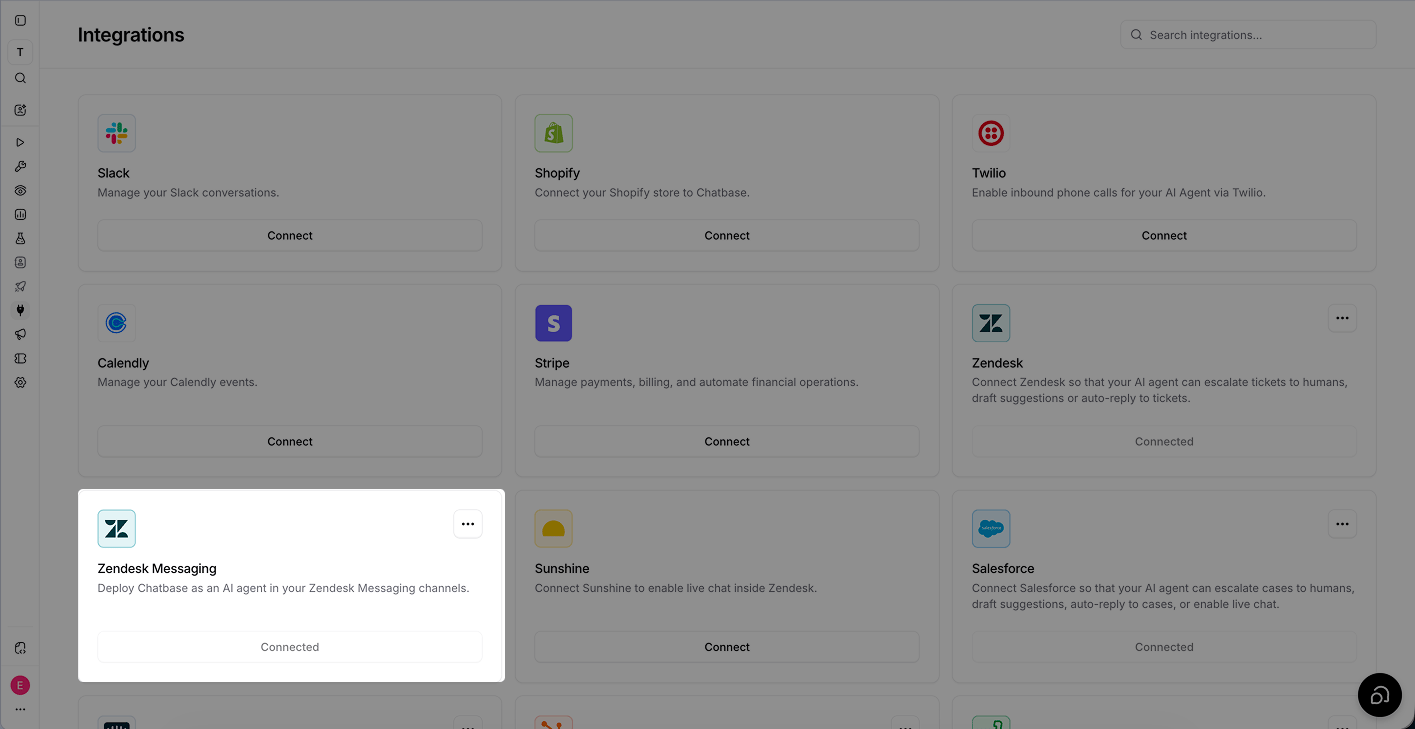The height and width of the screenshot is (729, 1415).
Task: Click Connected button under Zendesk ticket card
Action: 1164,442
